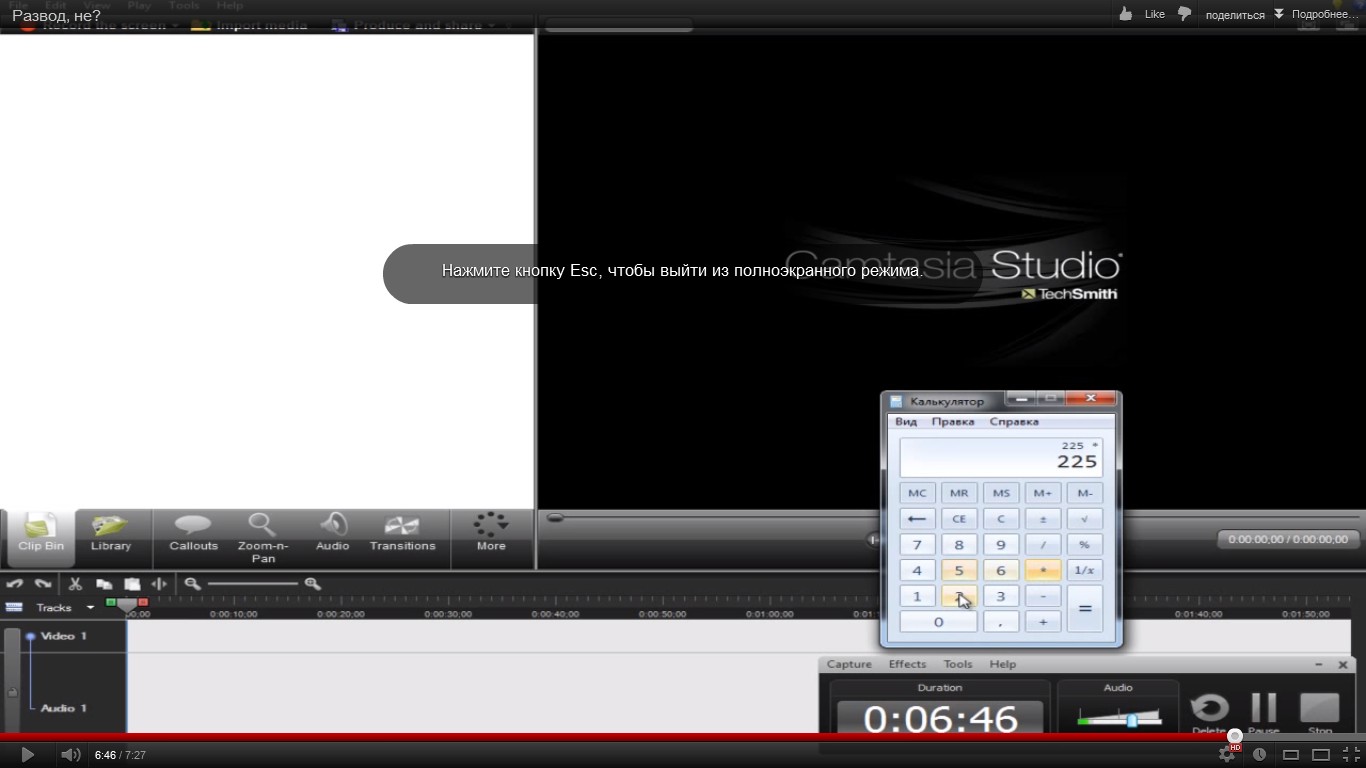Click the calculator equals key
The height and width of the screenshot is (768, 1366).
[x=1085, y=609]
